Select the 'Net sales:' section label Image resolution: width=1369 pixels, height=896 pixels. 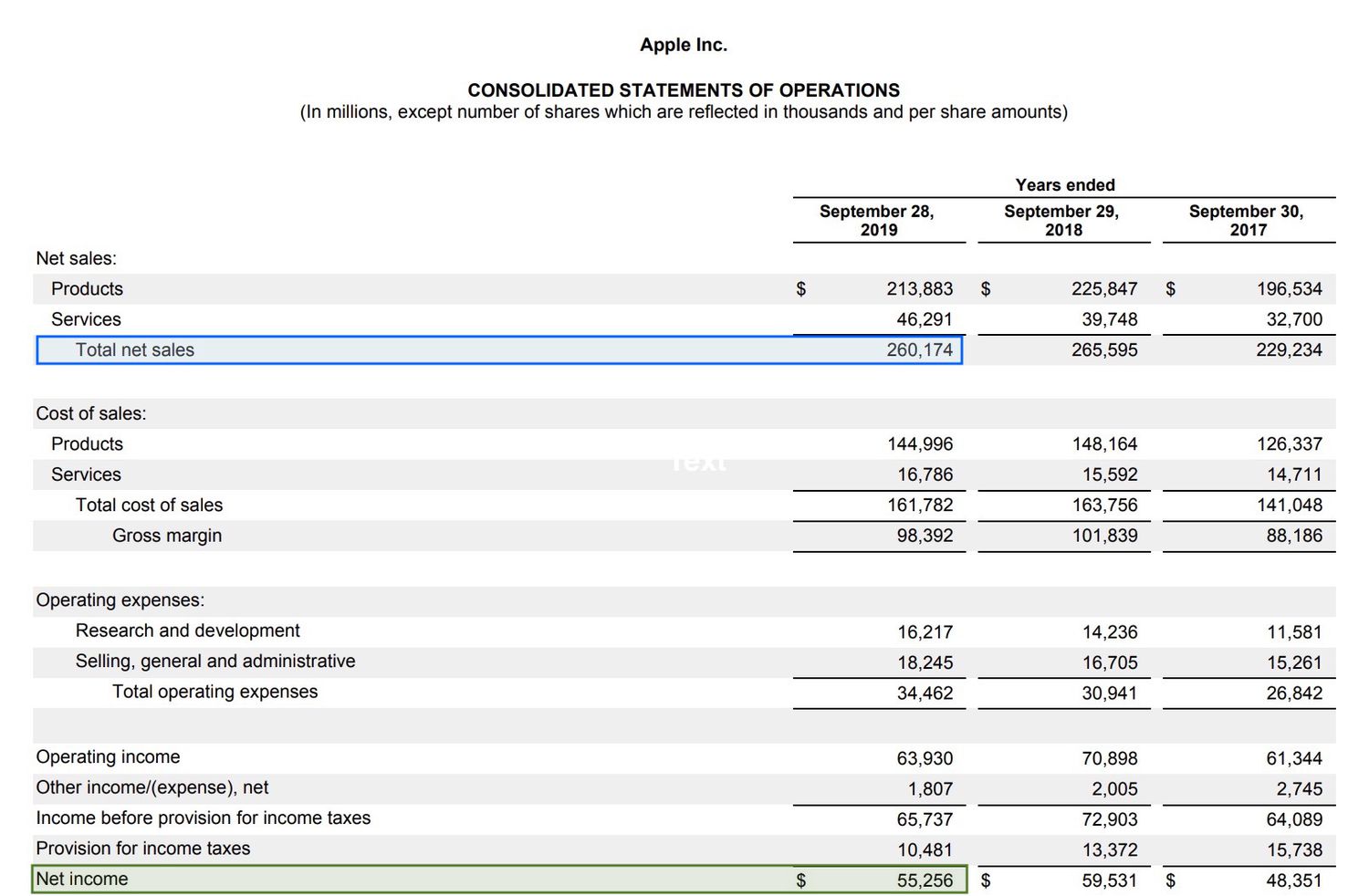click(77, 259)
